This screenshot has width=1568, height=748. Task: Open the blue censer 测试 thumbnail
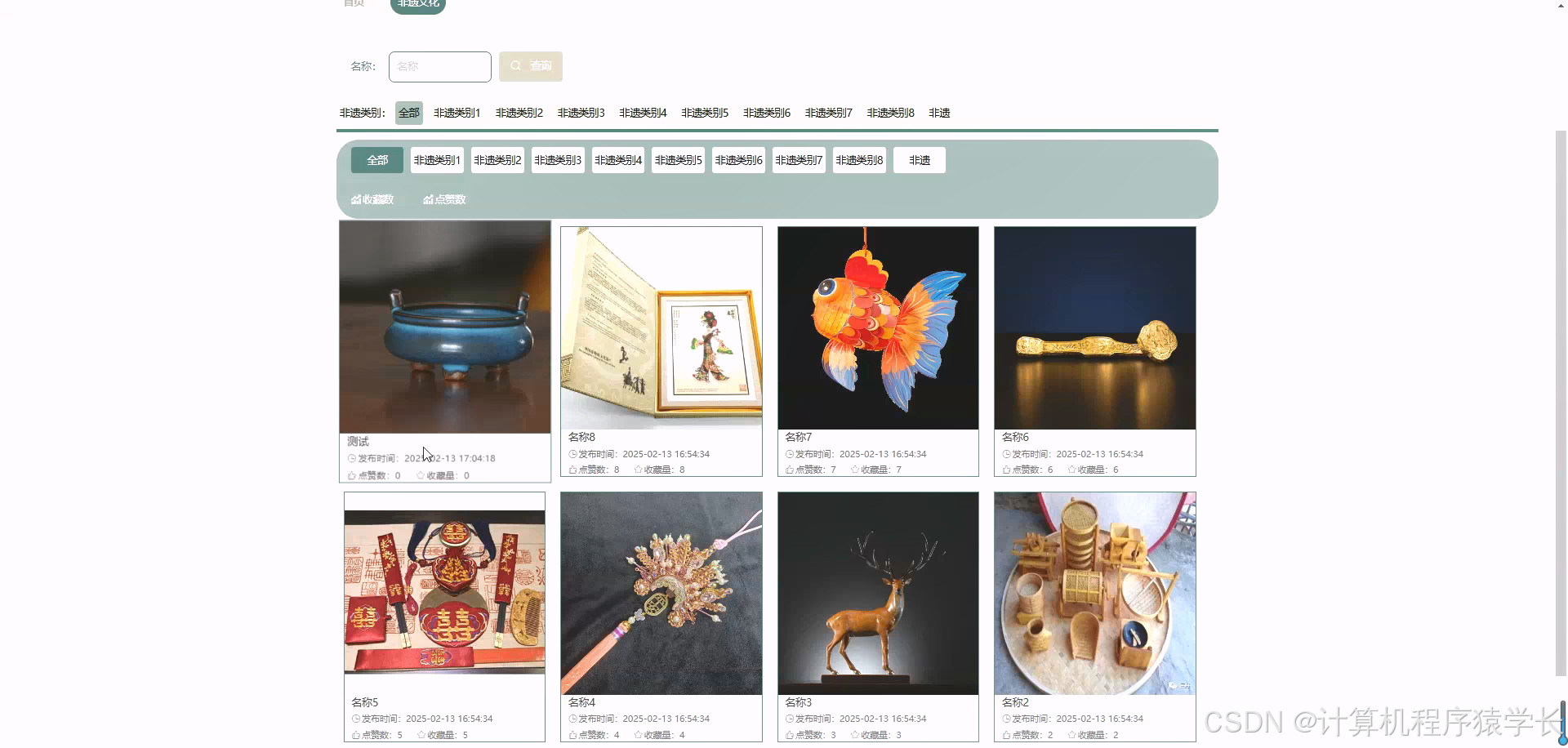[x=445, y=327]
